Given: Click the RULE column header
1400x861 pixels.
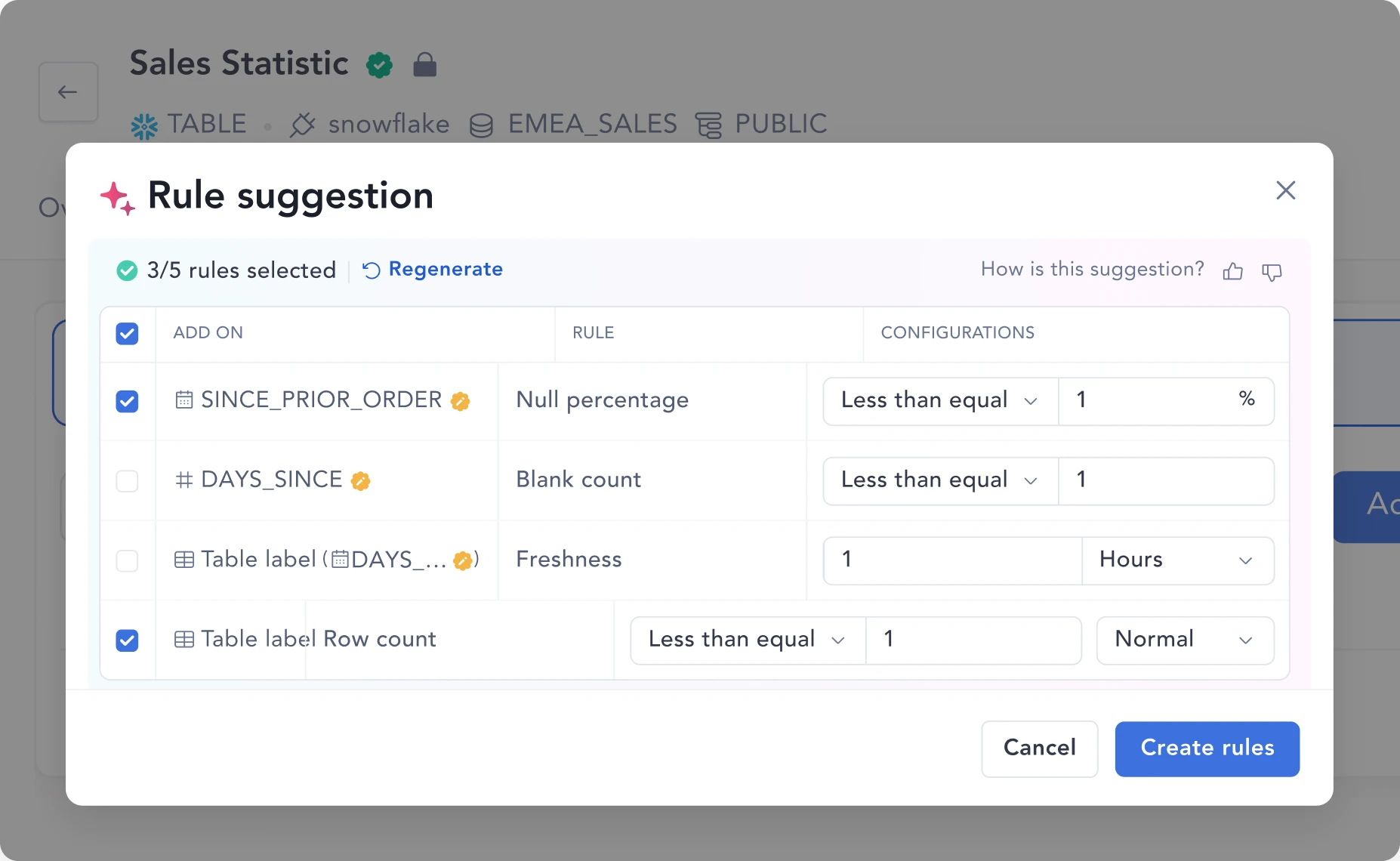Looking at the screenshot, I should 593,333.
